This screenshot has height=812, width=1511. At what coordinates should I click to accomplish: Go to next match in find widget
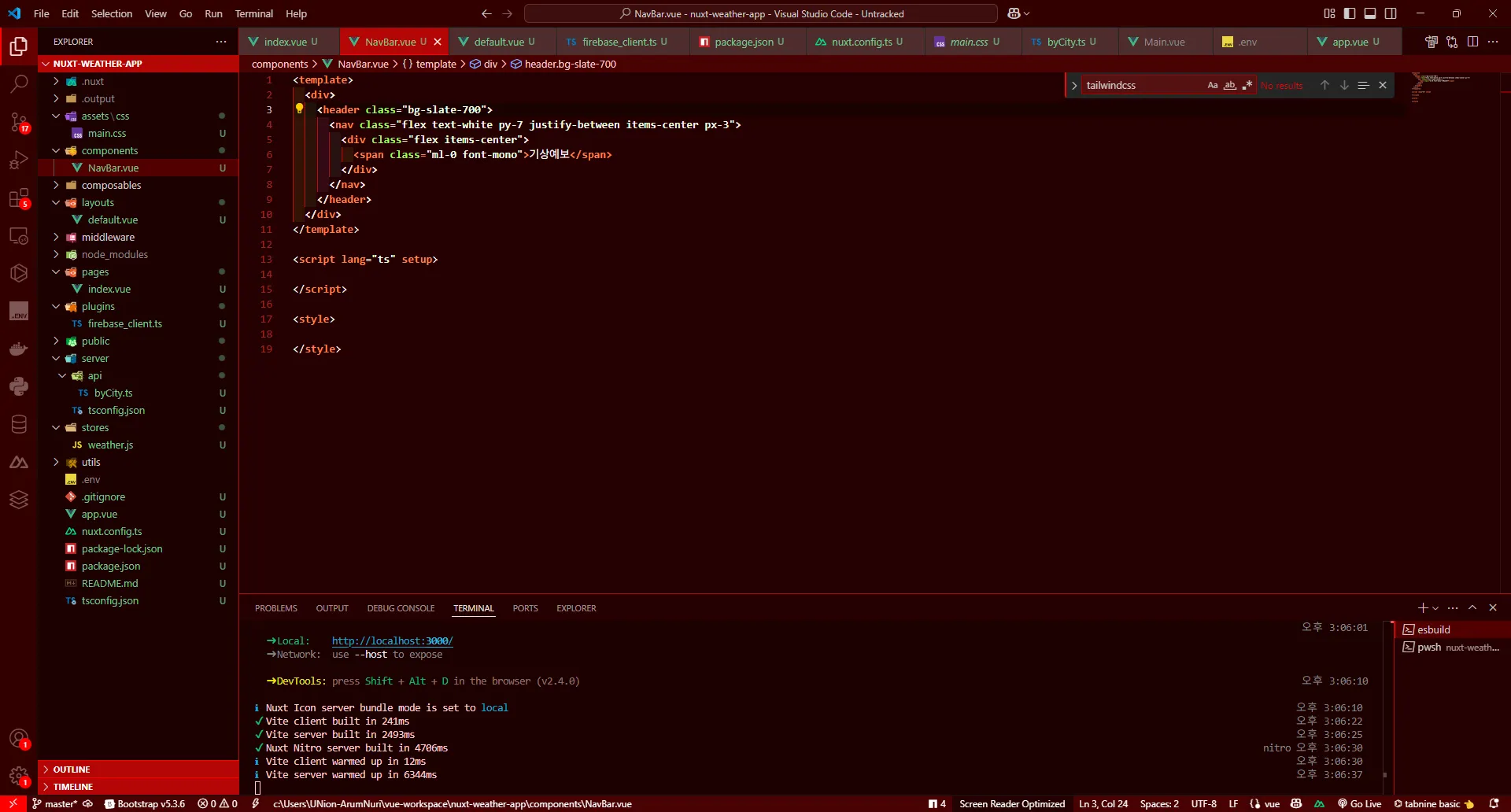pos(1344,85)
